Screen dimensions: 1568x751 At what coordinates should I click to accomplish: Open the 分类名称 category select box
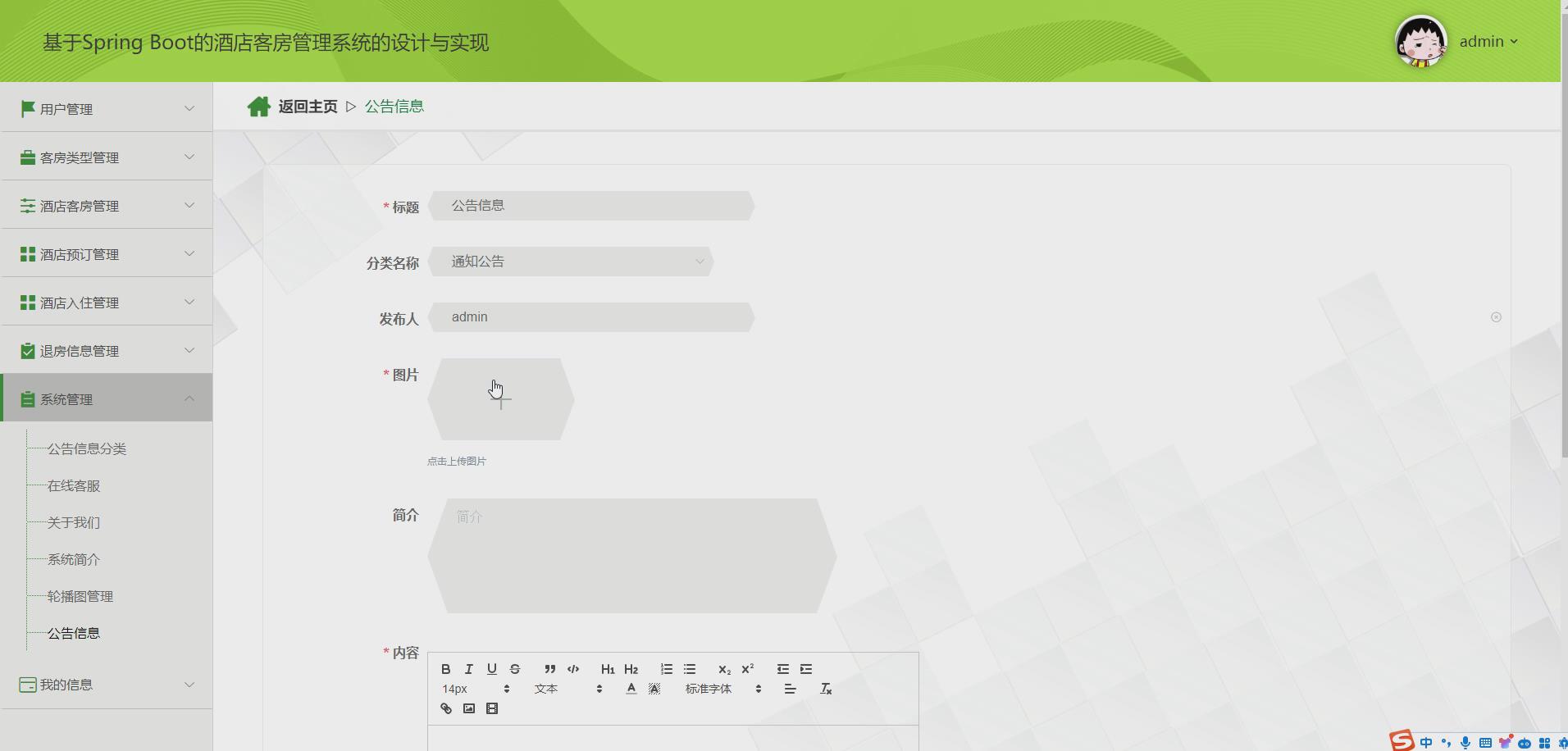click(x=571, y=262)
